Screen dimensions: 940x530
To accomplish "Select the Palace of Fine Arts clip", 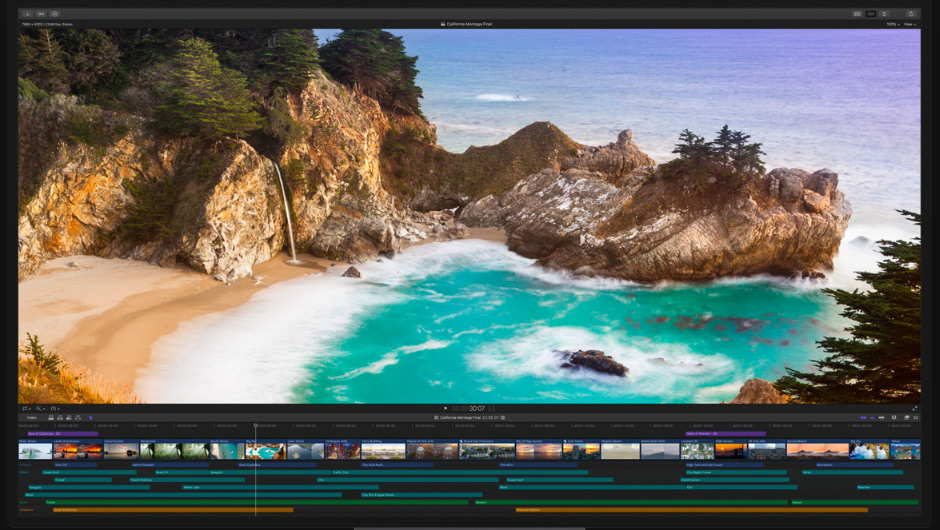I will click(x=432, y=450).
